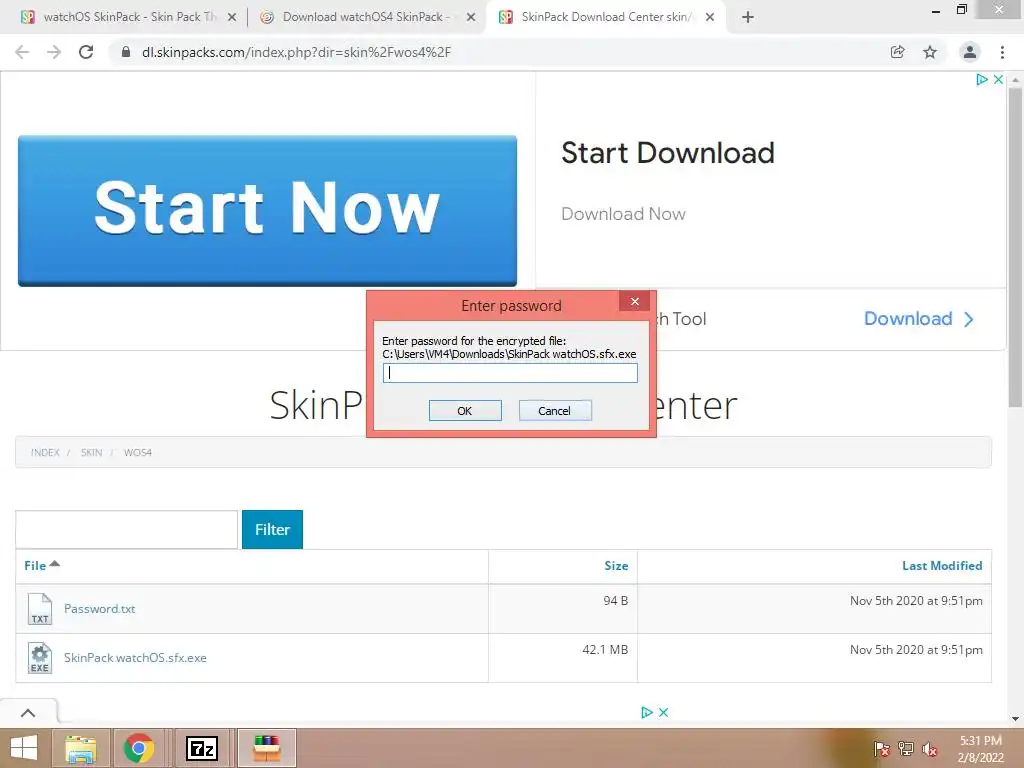Open the taskbar clock and date
1024x768 pixels.
click(981, 749)
